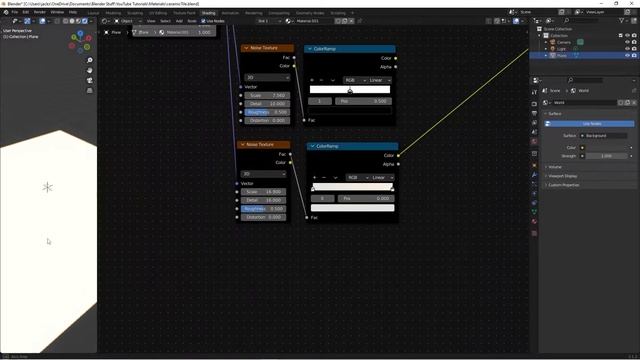The width and height of the screenshot is (640, 360).
Task: Adjust Roughness slider on lower Noise Texture
Action: pos(263,209)
